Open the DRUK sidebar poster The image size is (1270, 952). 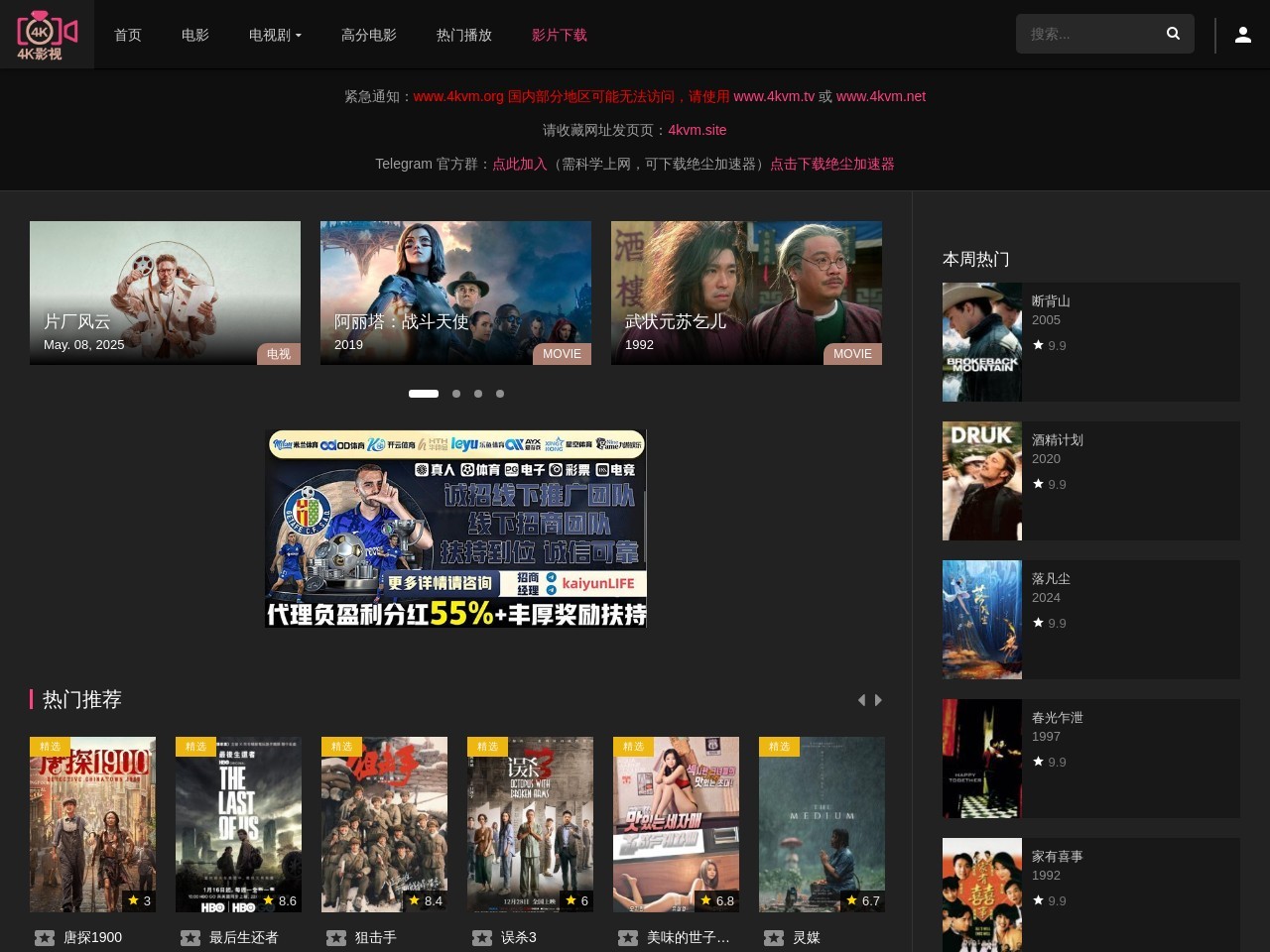[982, 481]
